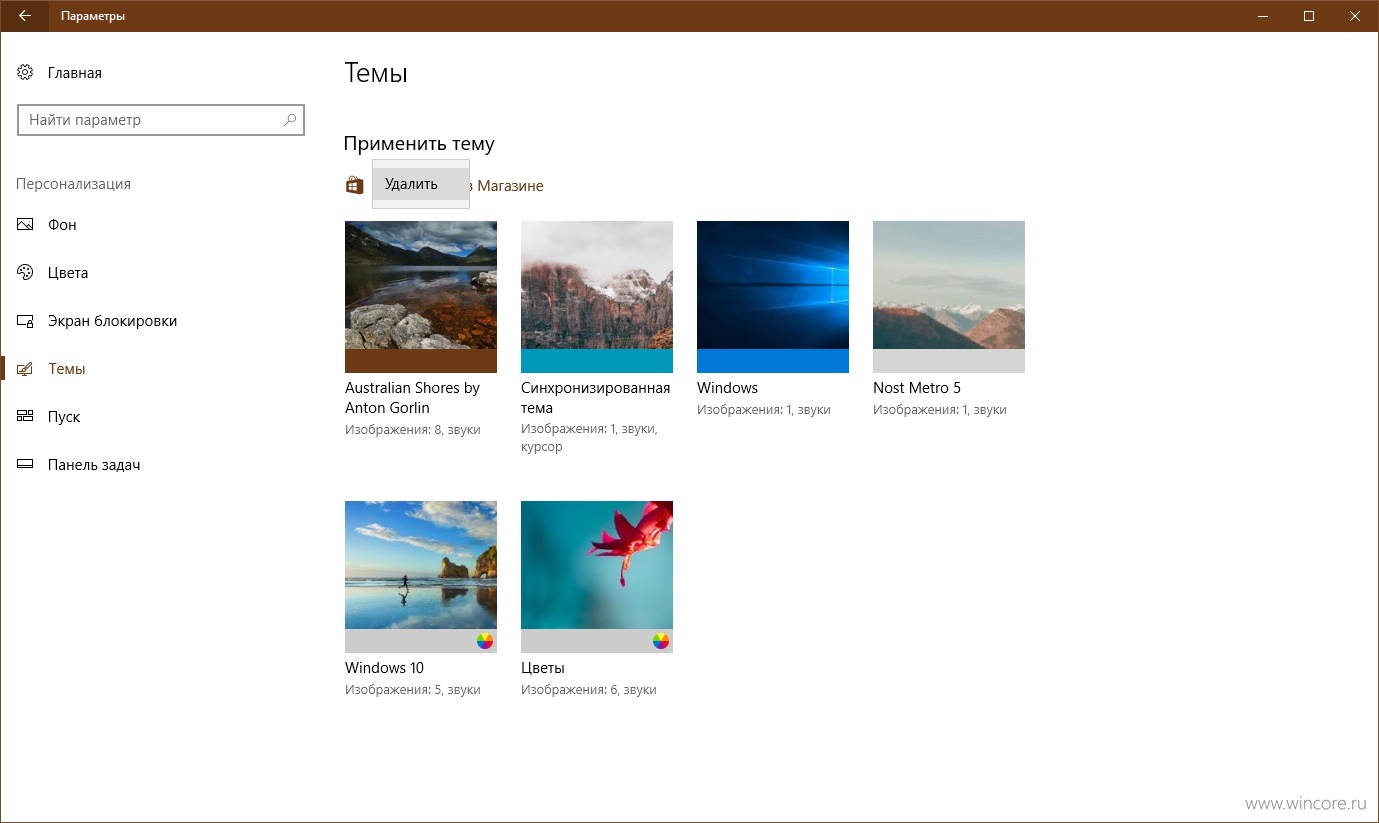Click the Персонализация section label

(73, 184)
